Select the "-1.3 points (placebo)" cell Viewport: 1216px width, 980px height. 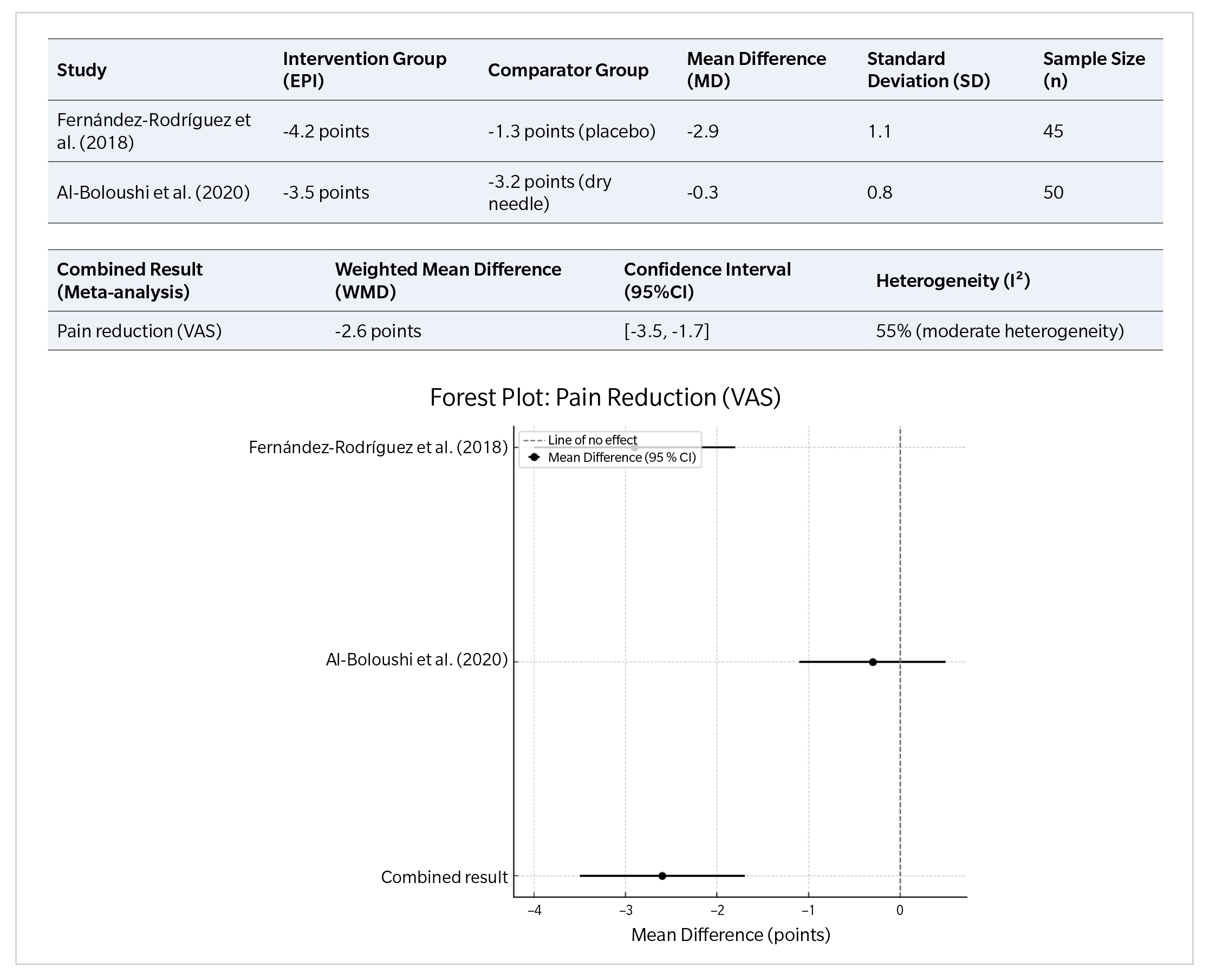pyautogui.click(x=571, y=132)
